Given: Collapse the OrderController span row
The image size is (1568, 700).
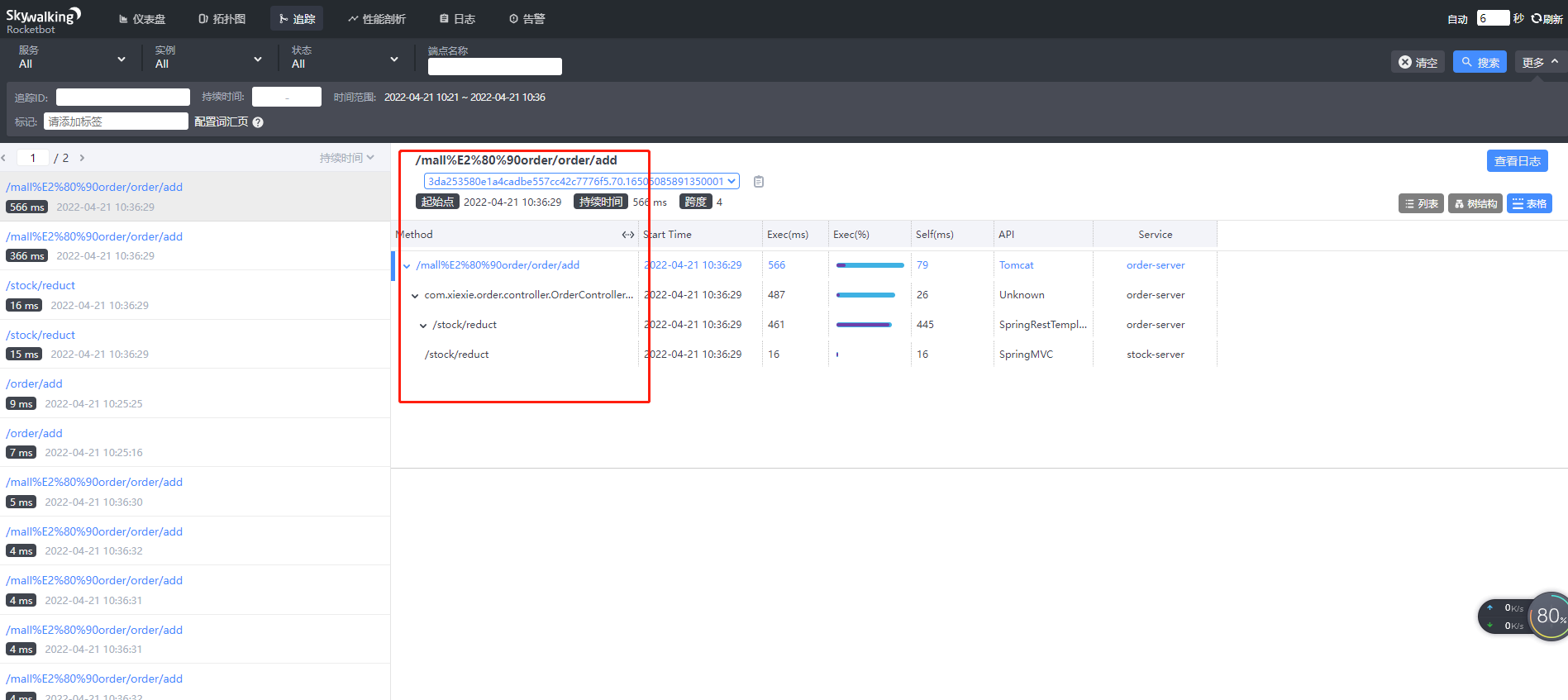Looking at the screenshot, I should [x=415, y=295].
